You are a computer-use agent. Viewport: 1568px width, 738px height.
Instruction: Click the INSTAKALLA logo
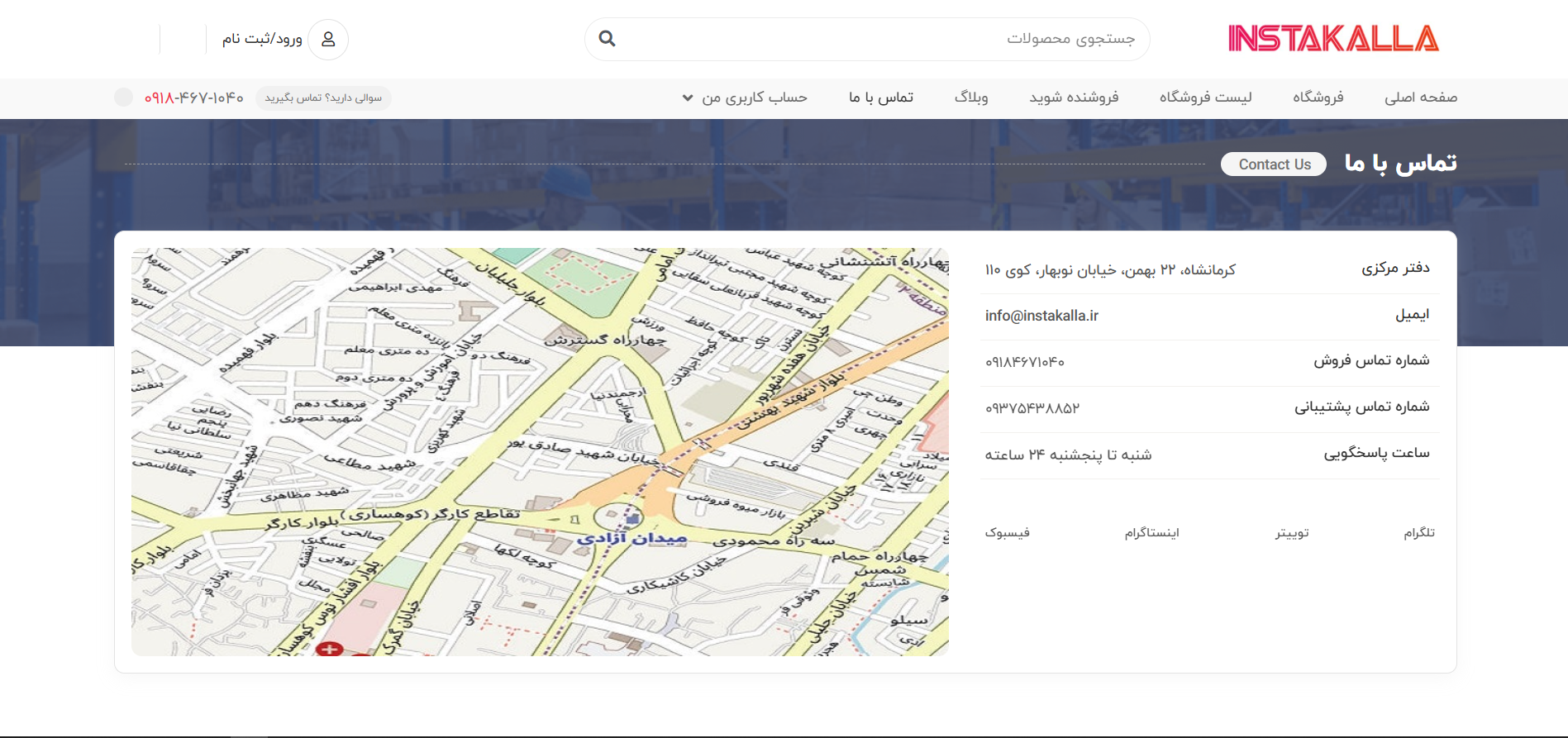(1332, 39)
